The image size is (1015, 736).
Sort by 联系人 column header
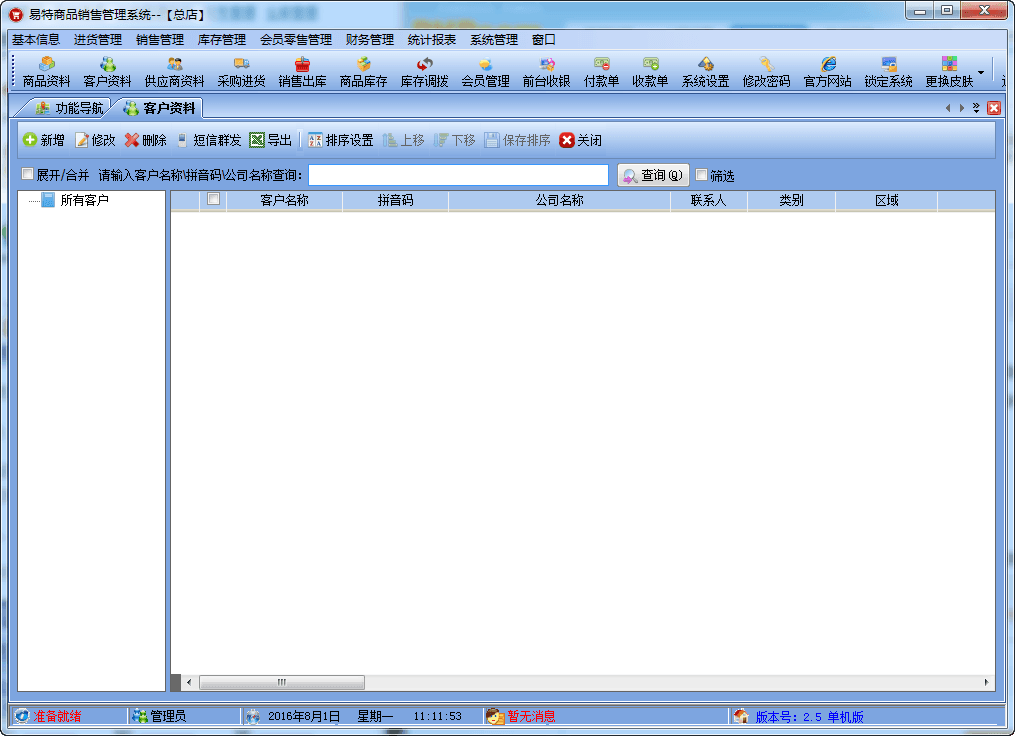(709, 200)
